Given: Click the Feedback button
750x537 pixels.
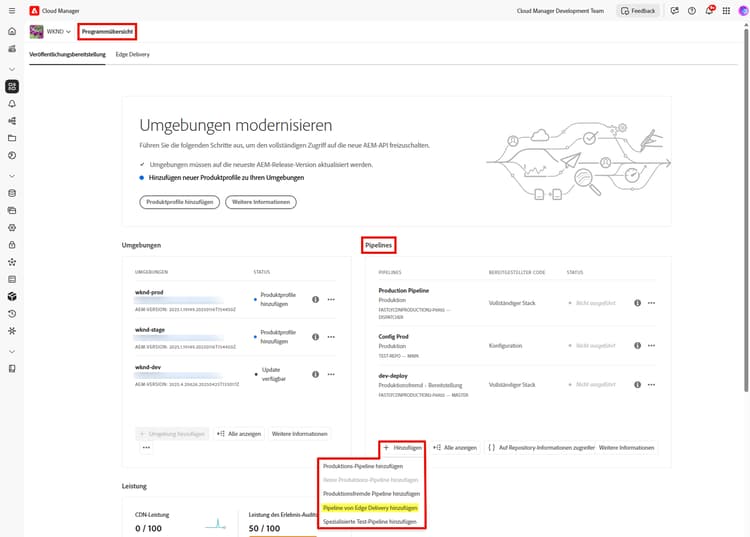Looking at the screenshot, I should coord(638,11).
